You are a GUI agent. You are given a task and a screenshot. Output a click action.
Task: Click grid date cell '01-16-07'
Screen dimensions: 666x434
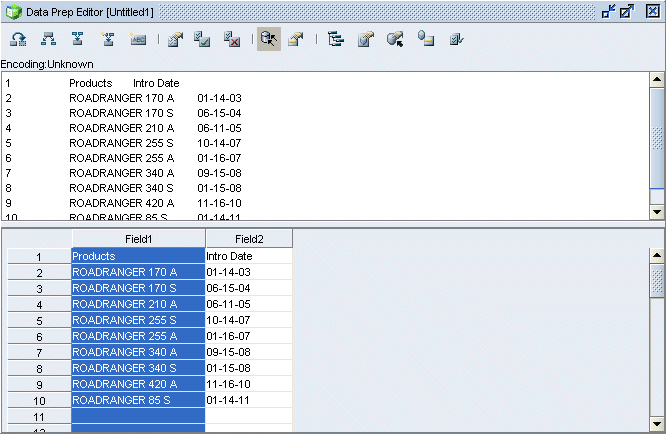pos(249,336)
